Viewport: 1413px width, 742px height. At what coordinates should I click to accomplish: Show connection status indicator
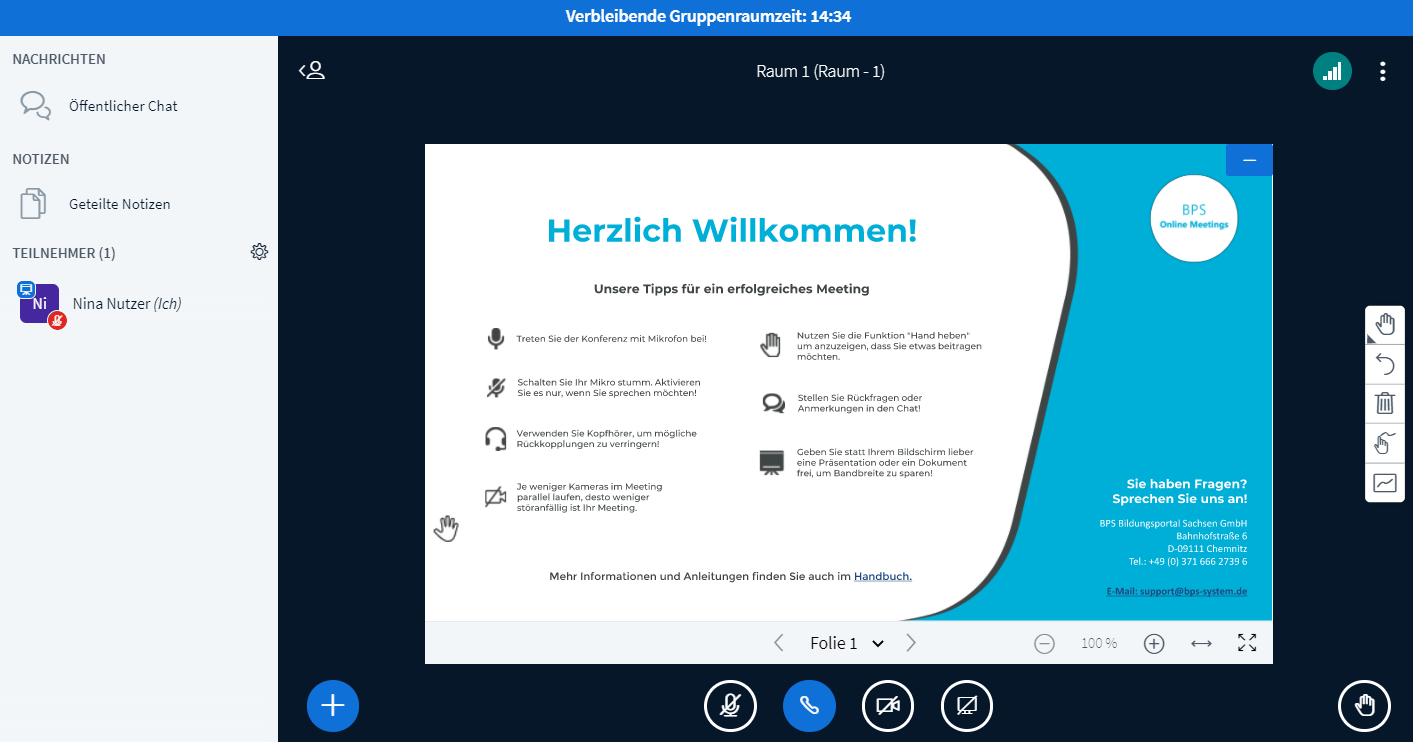click(x=1332, y=71)
